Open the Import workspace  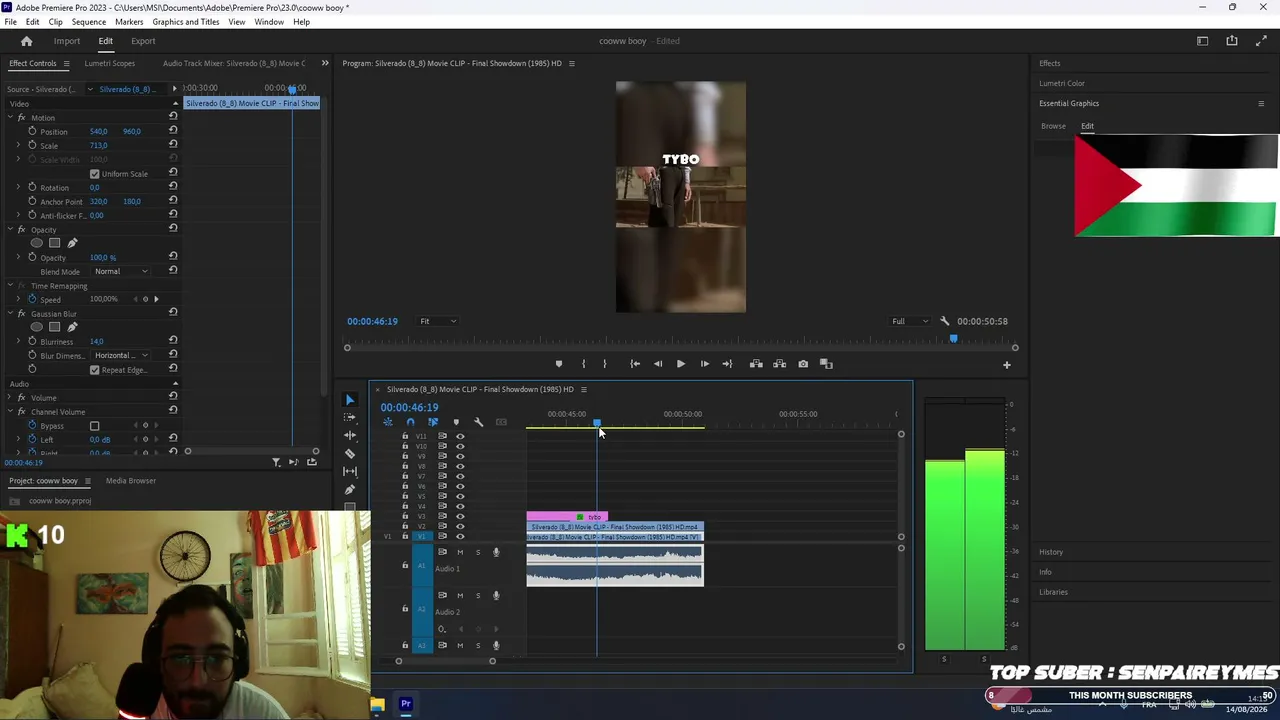click(x=67, y=41)
